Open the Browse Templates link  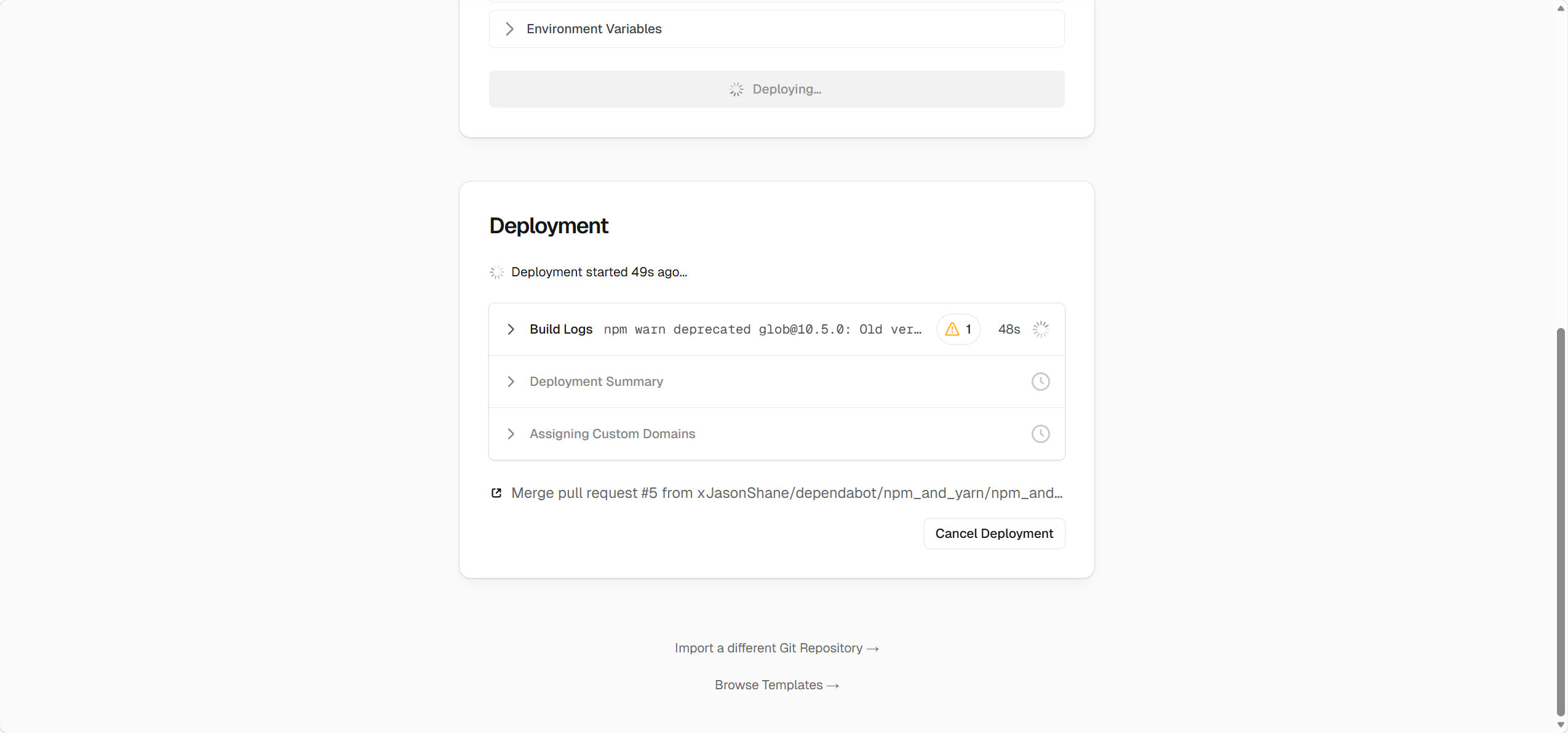(776, 685)
